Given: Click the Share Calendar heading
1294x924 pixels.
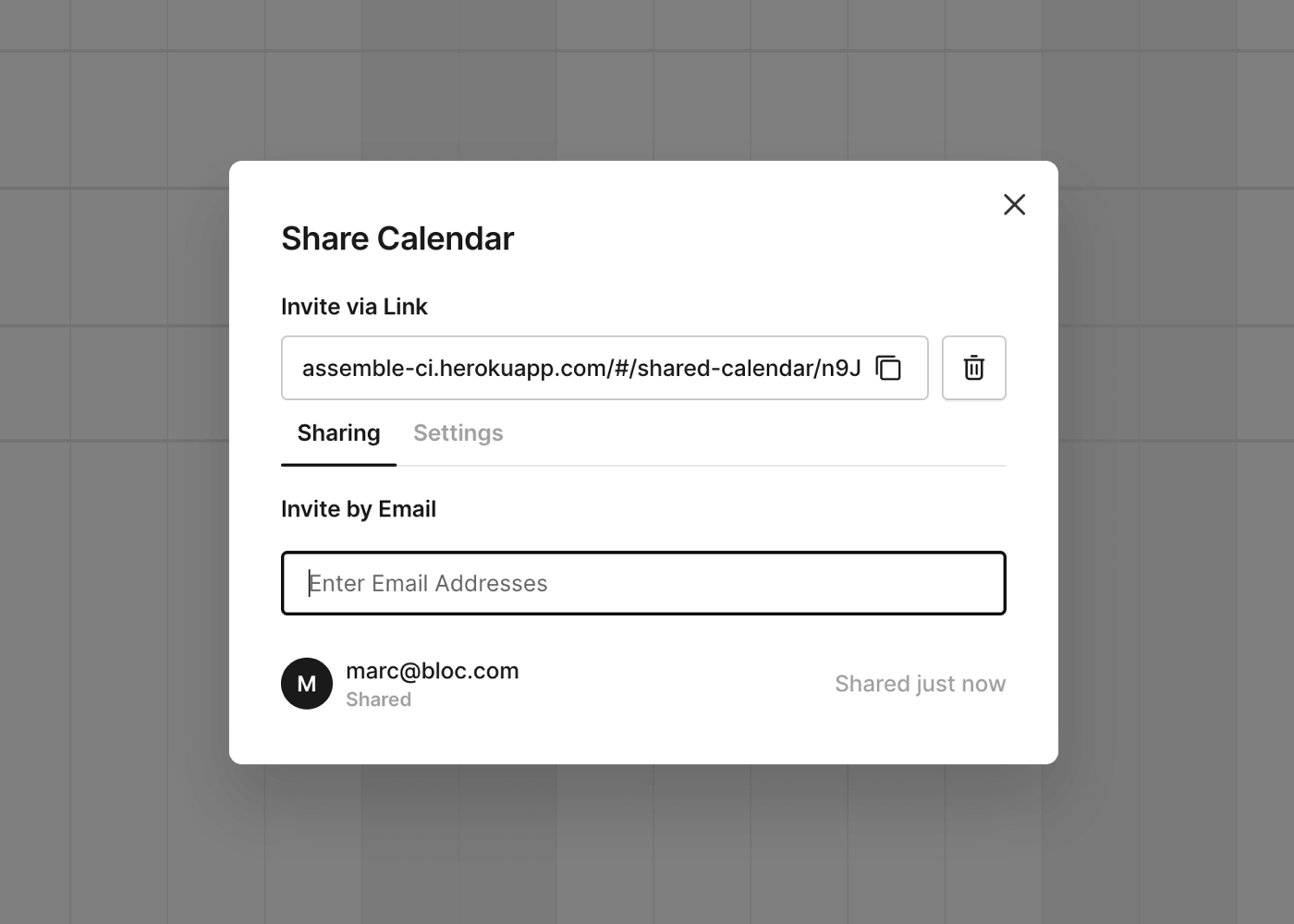Looking at the screenshot, I should (x=397, y=238).
